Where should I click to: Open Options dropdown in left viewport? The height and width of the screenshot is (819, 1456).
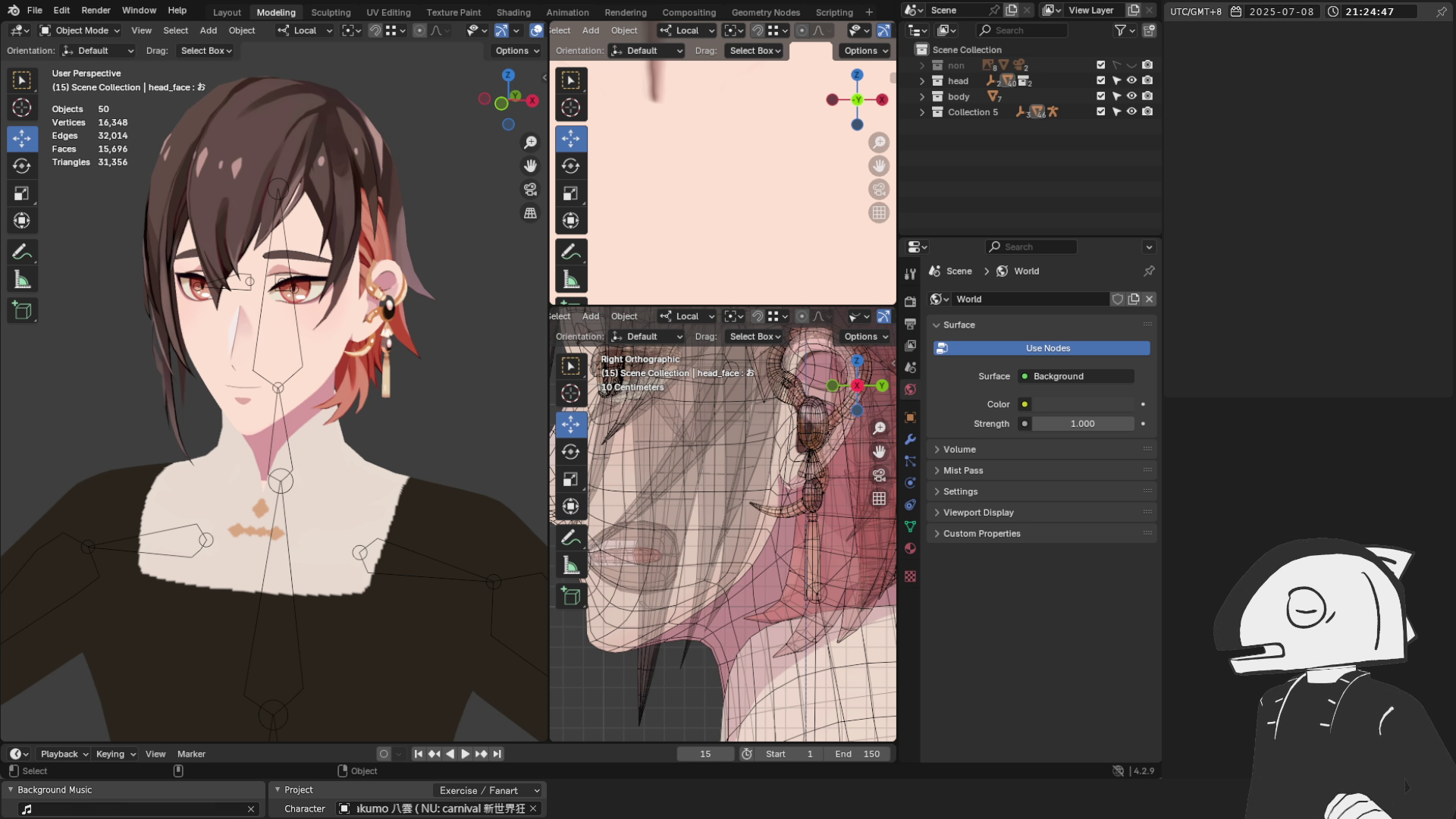[x=516, y=51]
